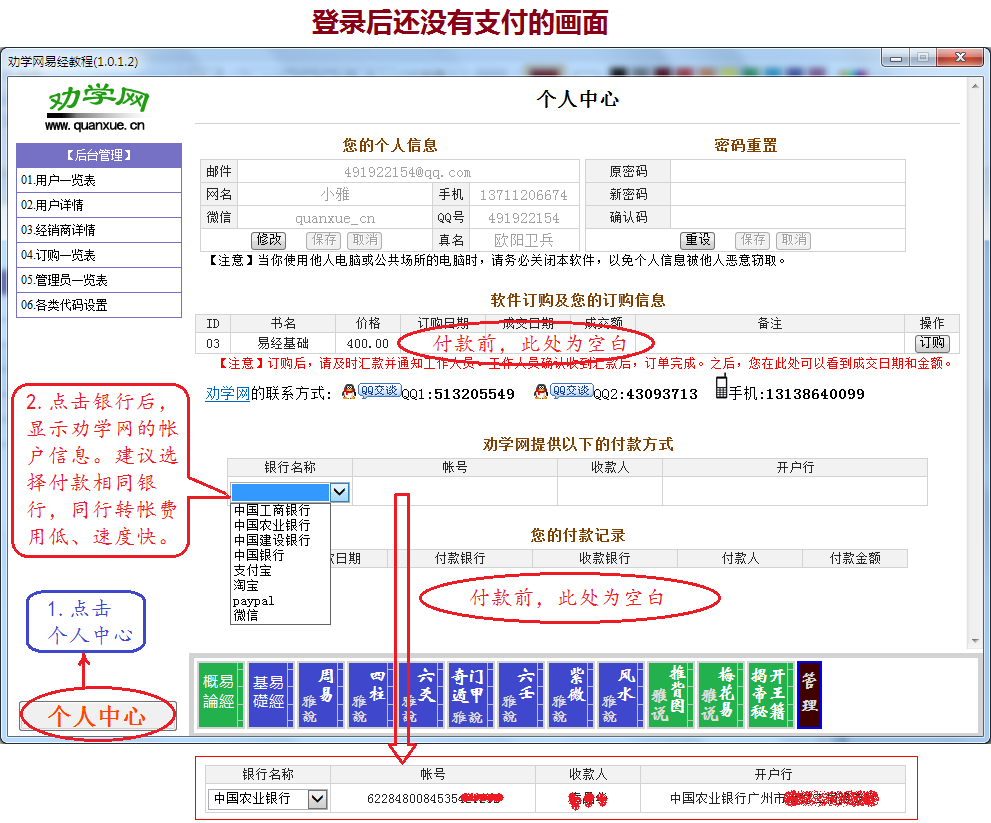991x823 pixels.
Task: Select the 奇门遁甲 book icon
Action: (x=471, y=694)
